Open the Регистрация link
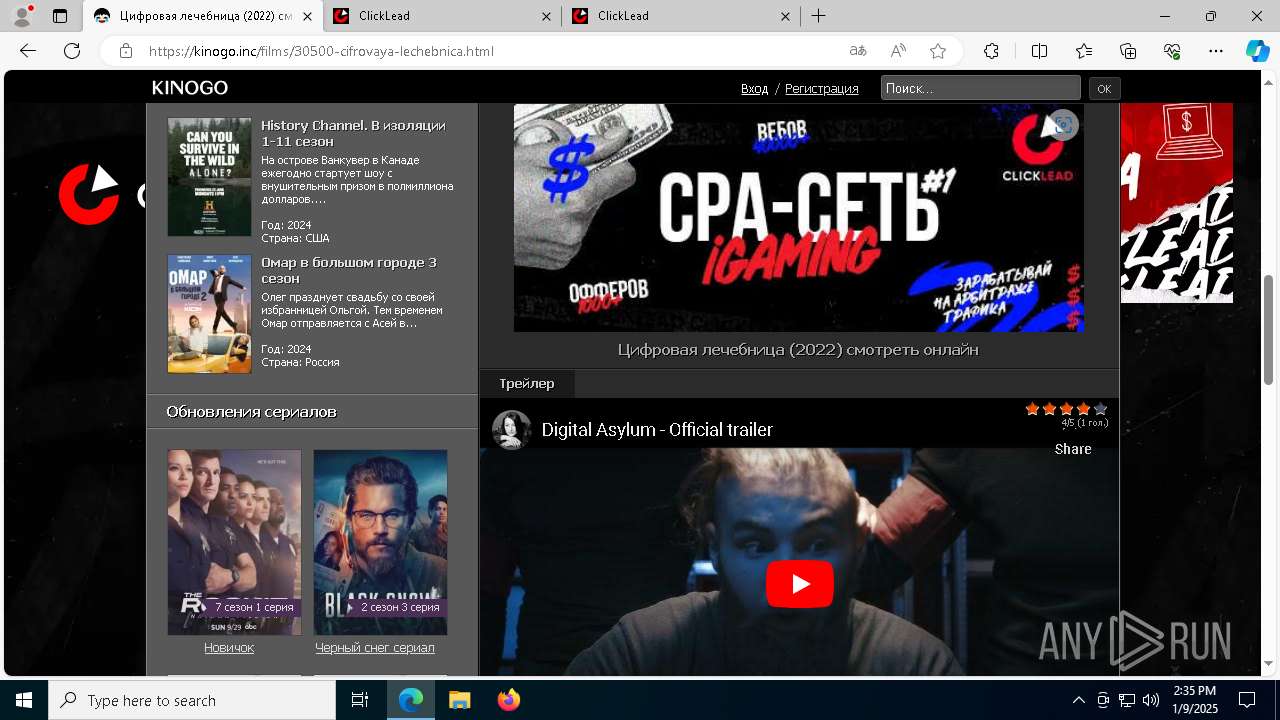This screenshot has width=1280, height=720. pos(822,89)
